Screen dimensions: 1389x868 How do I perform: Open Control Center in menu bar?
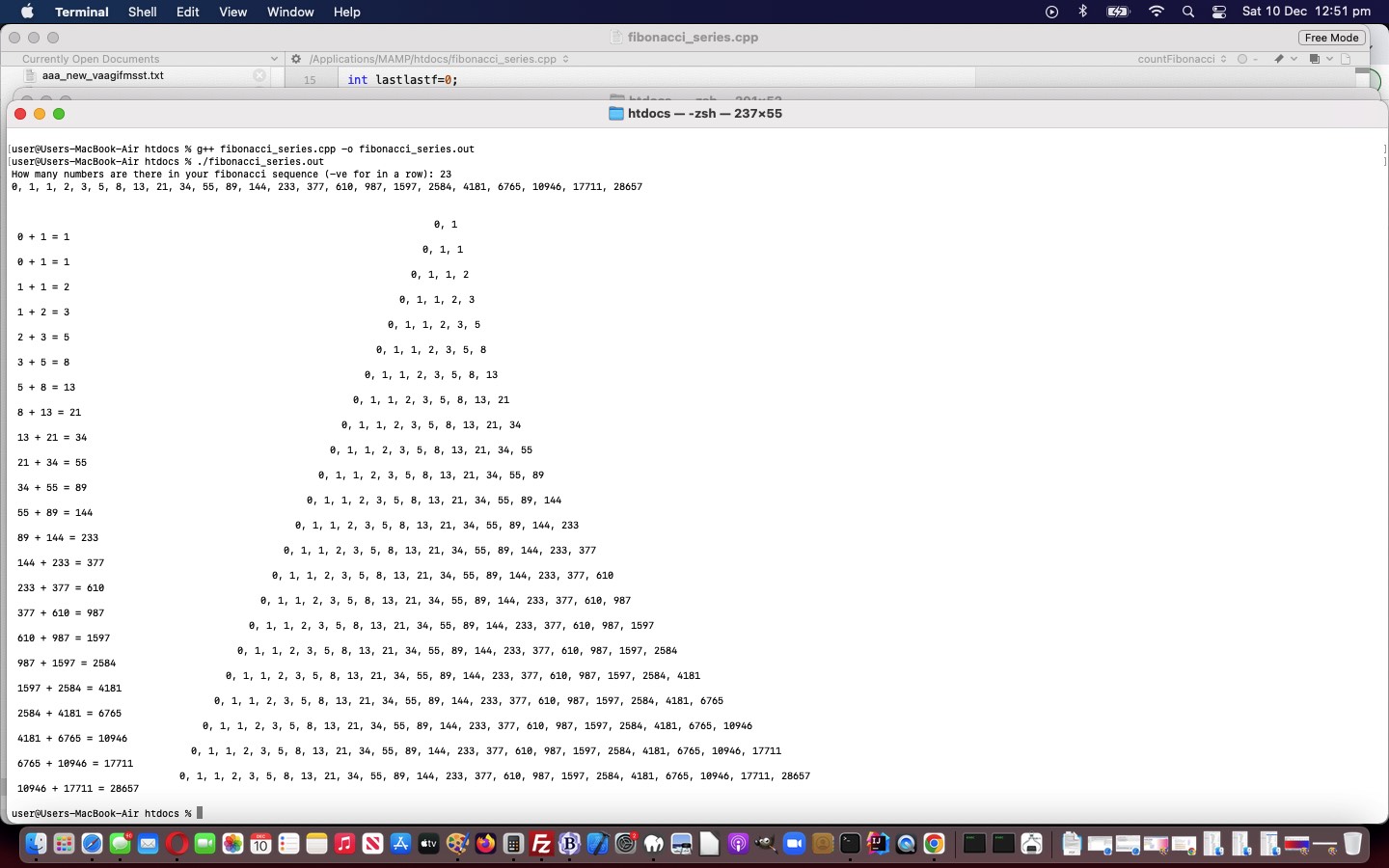tap(1219, 12)
